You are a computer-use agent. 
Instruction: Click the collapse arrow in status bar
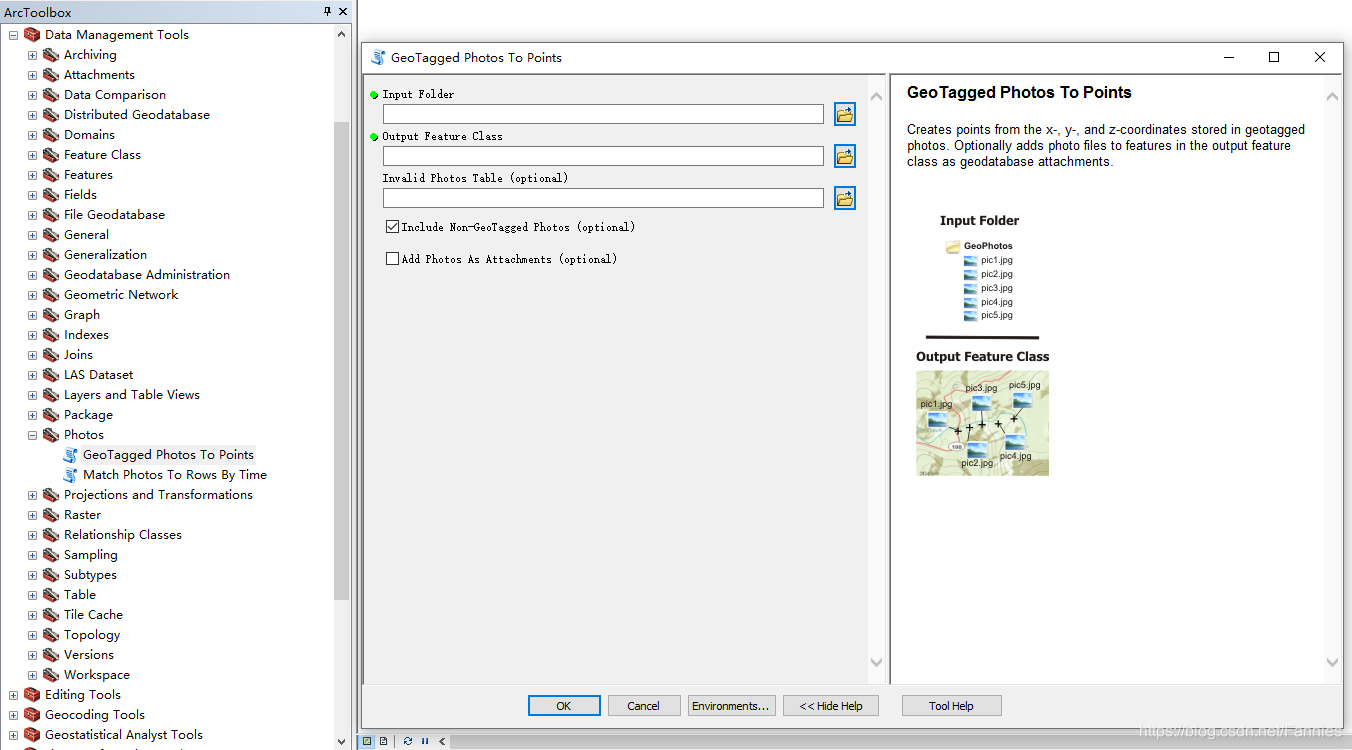tap(442, 741)
